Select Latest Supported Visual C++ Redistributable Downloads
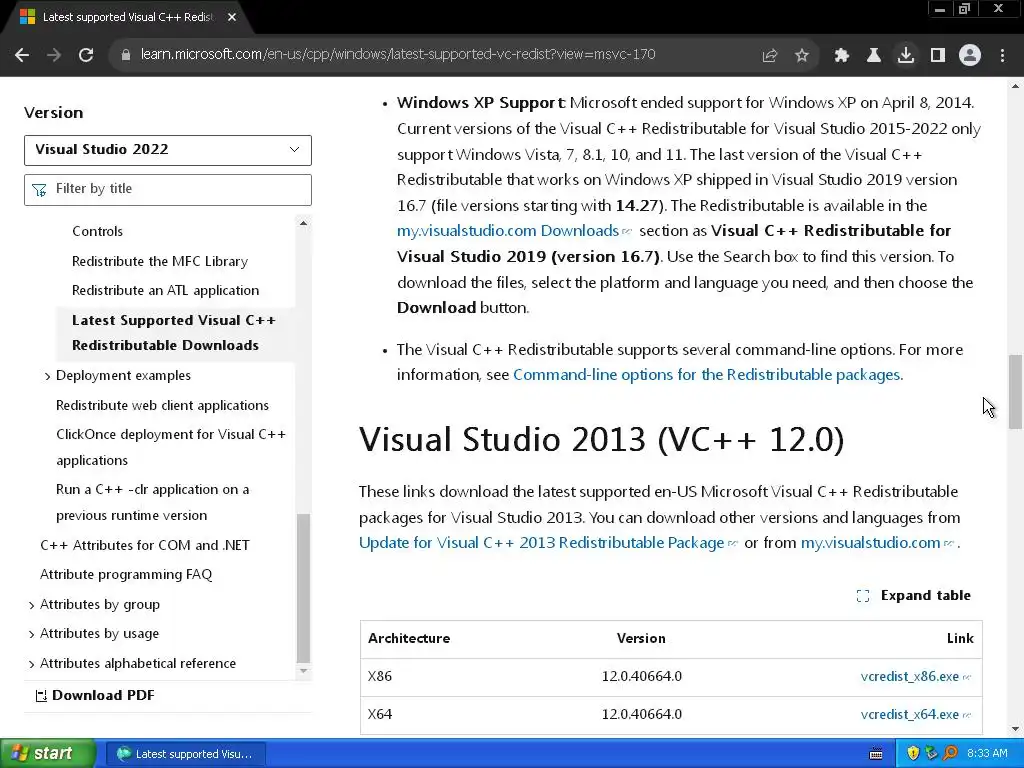This screenshot has width=1024, height=768. point(174,332)
